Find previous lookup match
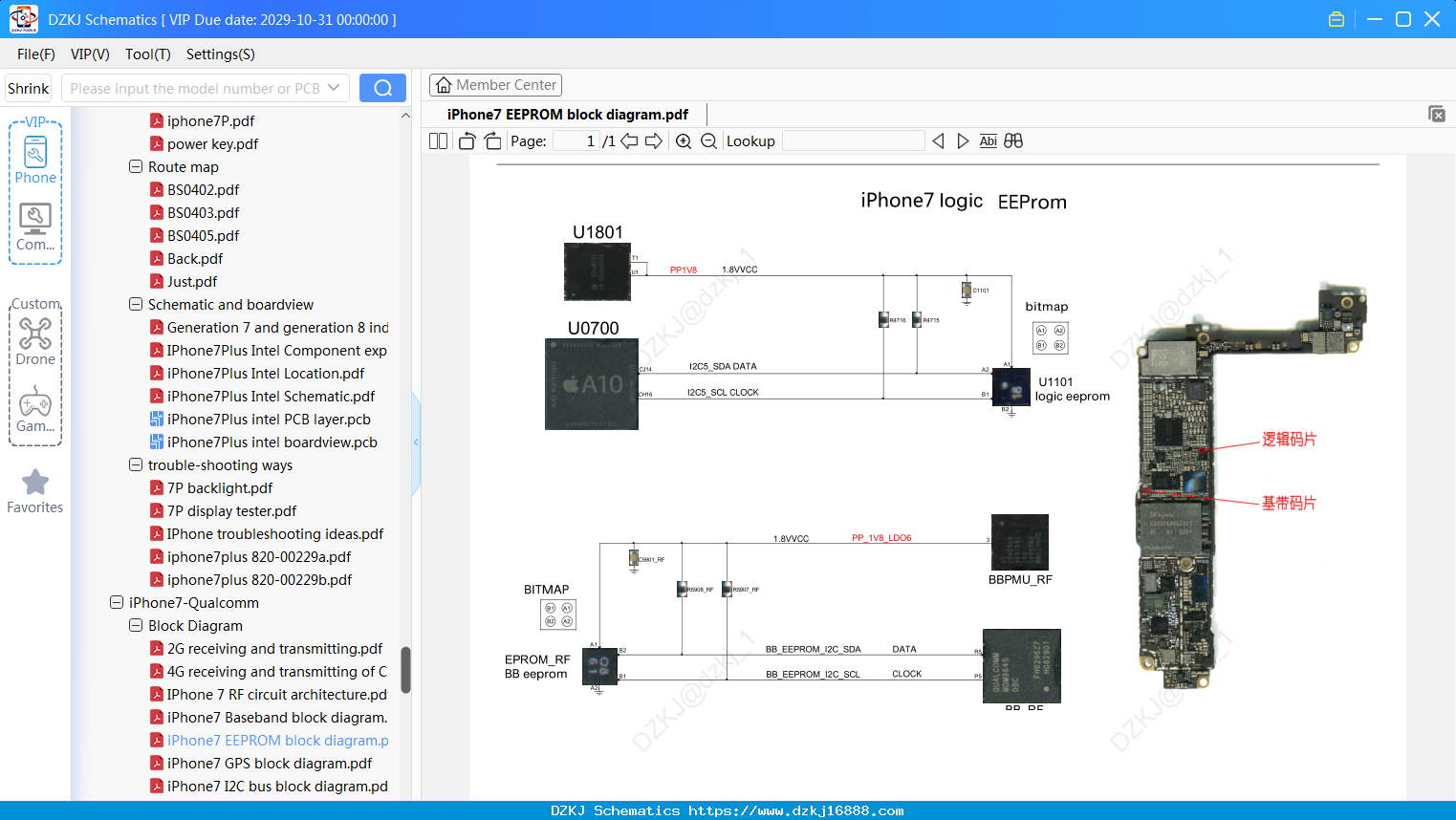 938,141
